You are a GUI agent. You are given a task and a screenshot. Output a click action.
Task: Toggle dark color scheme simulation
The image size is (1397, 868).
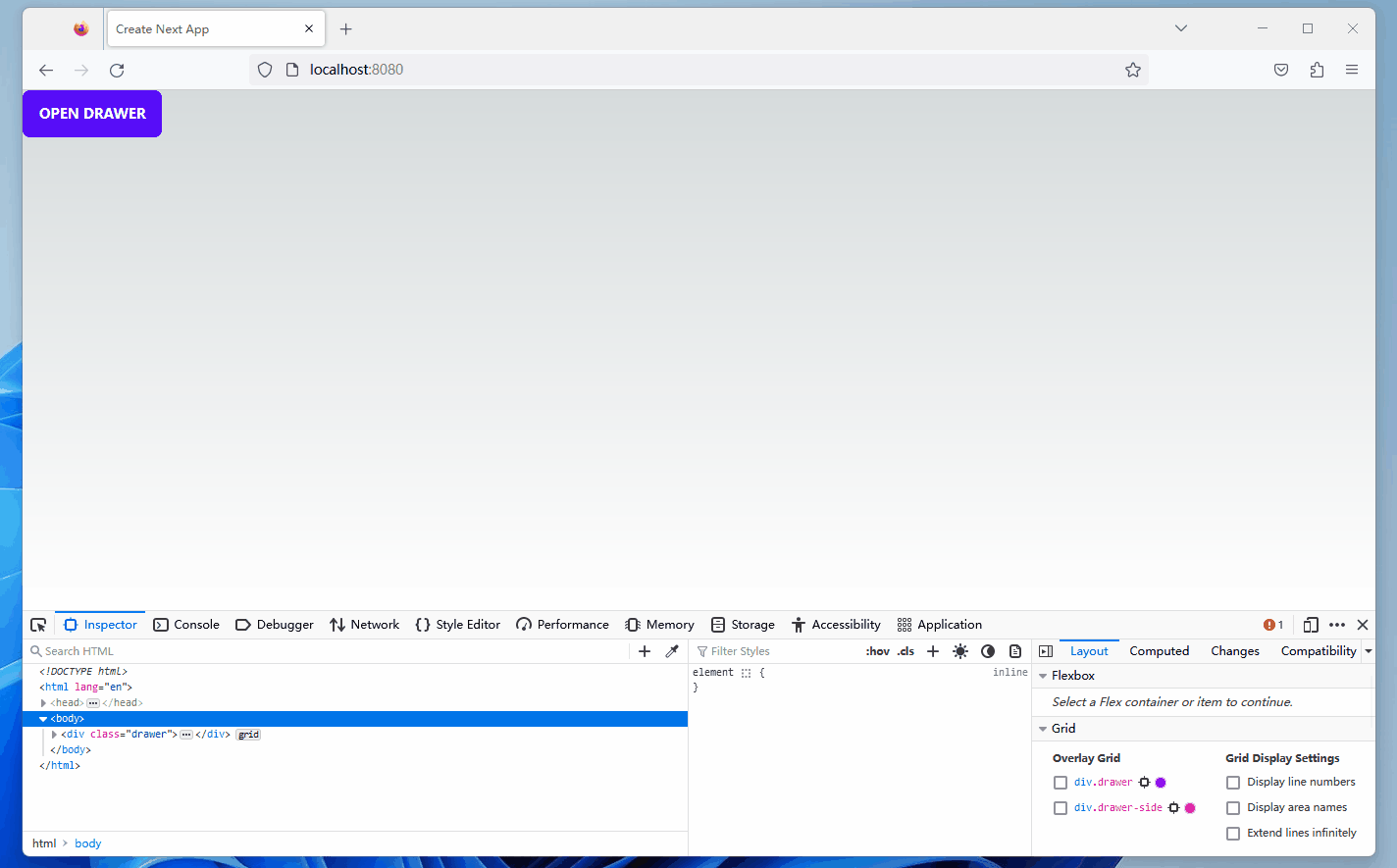(988, 650)
